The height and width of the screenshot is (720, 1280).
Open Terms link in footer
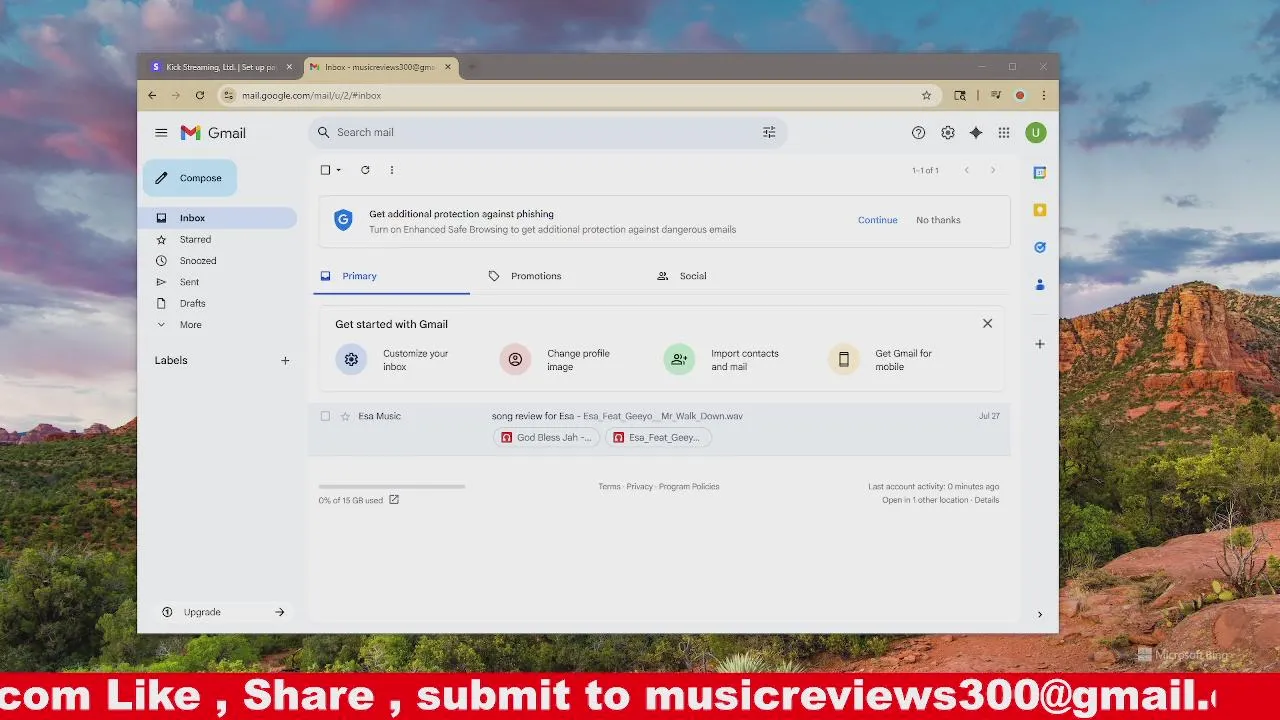(609, 487)
